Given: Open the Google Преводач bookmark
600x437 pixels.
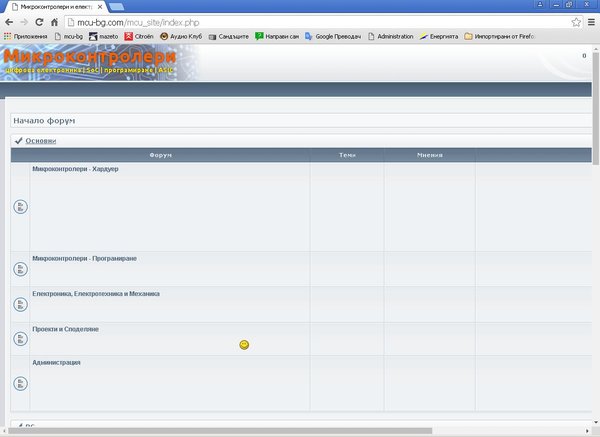Looking at the screenshot, I should tap(333, 36).
